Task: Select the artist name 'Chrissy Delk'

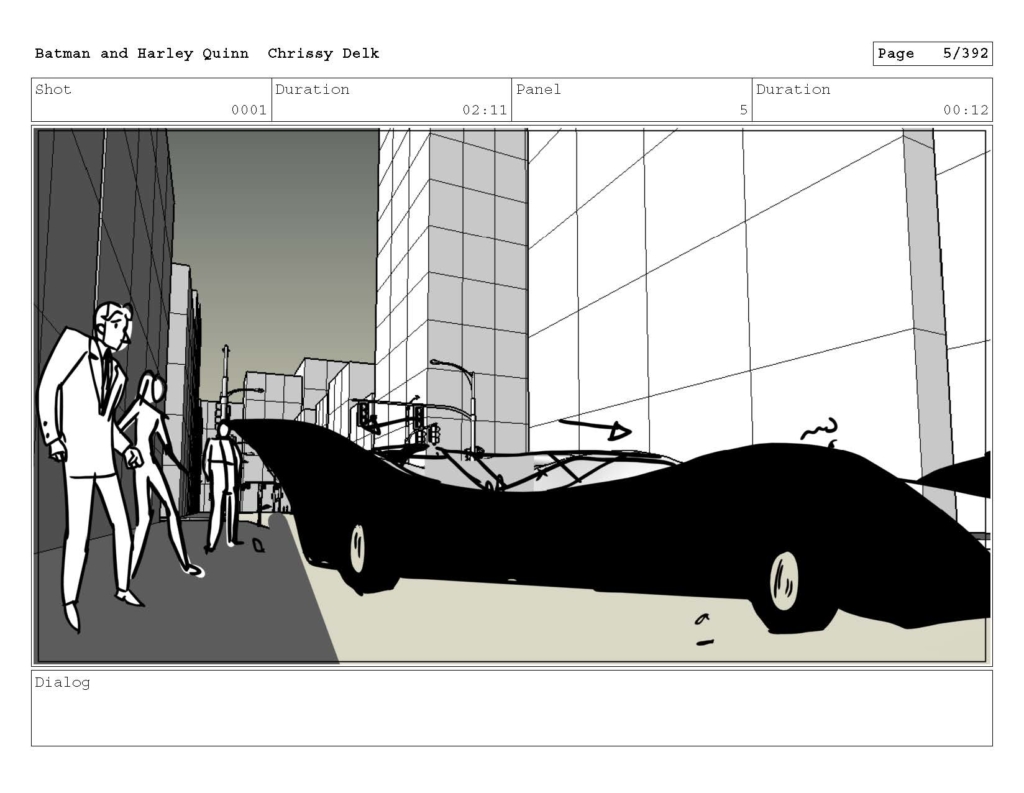Action: pos(323,54)
